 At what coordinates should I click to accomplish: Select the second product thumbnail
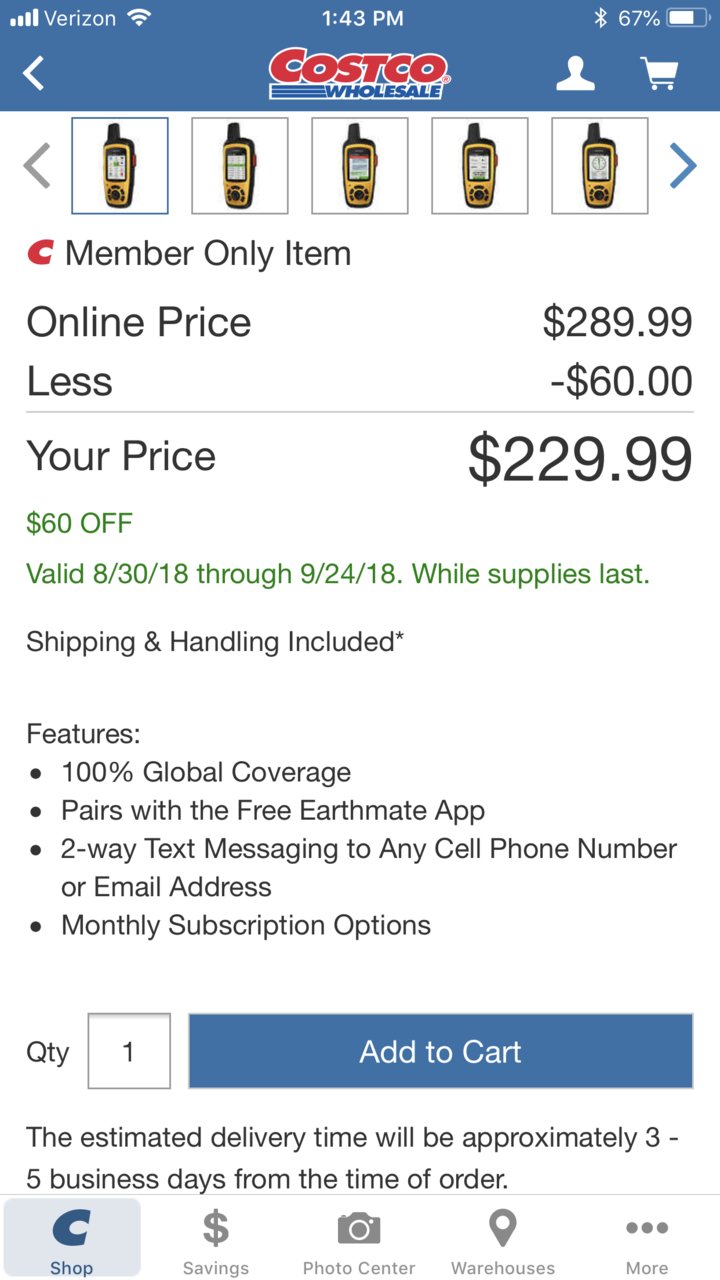tap(240, 166)
